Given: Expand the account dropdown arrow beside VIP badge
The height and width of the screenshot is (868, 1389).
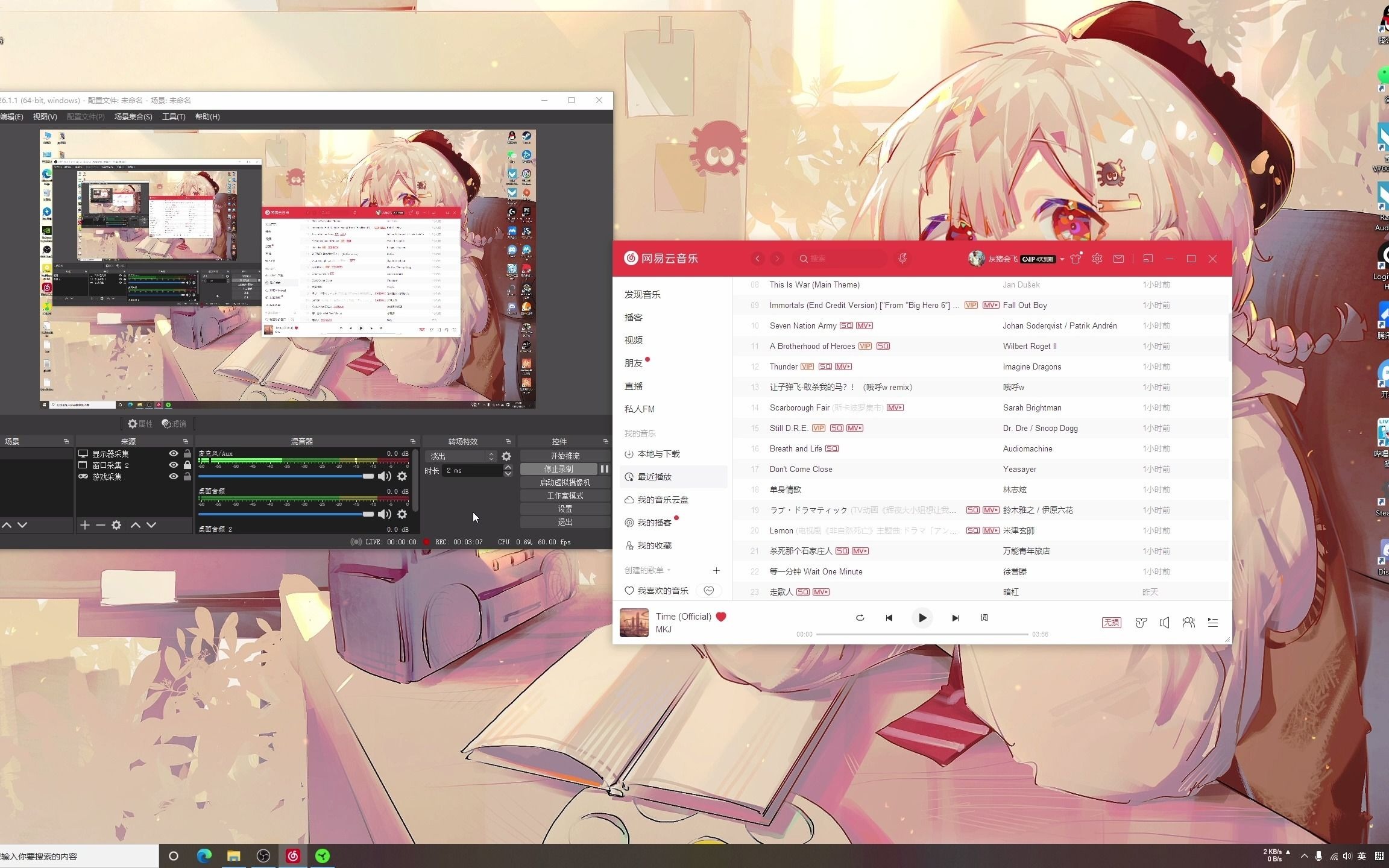Looking at the screenshot, I should coord(1062,259).
